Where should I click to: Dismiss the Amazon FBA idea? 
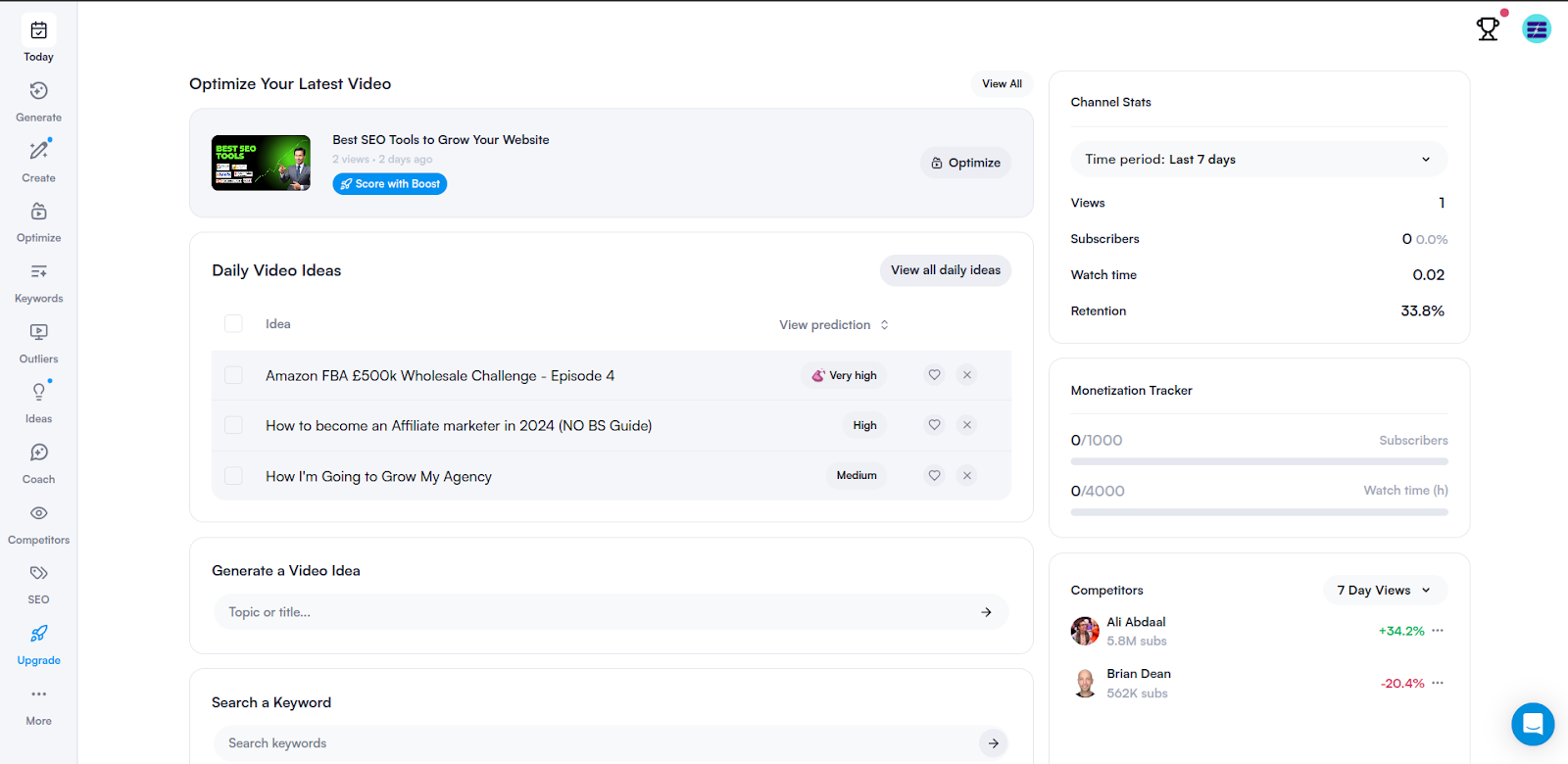click(967, 375)
